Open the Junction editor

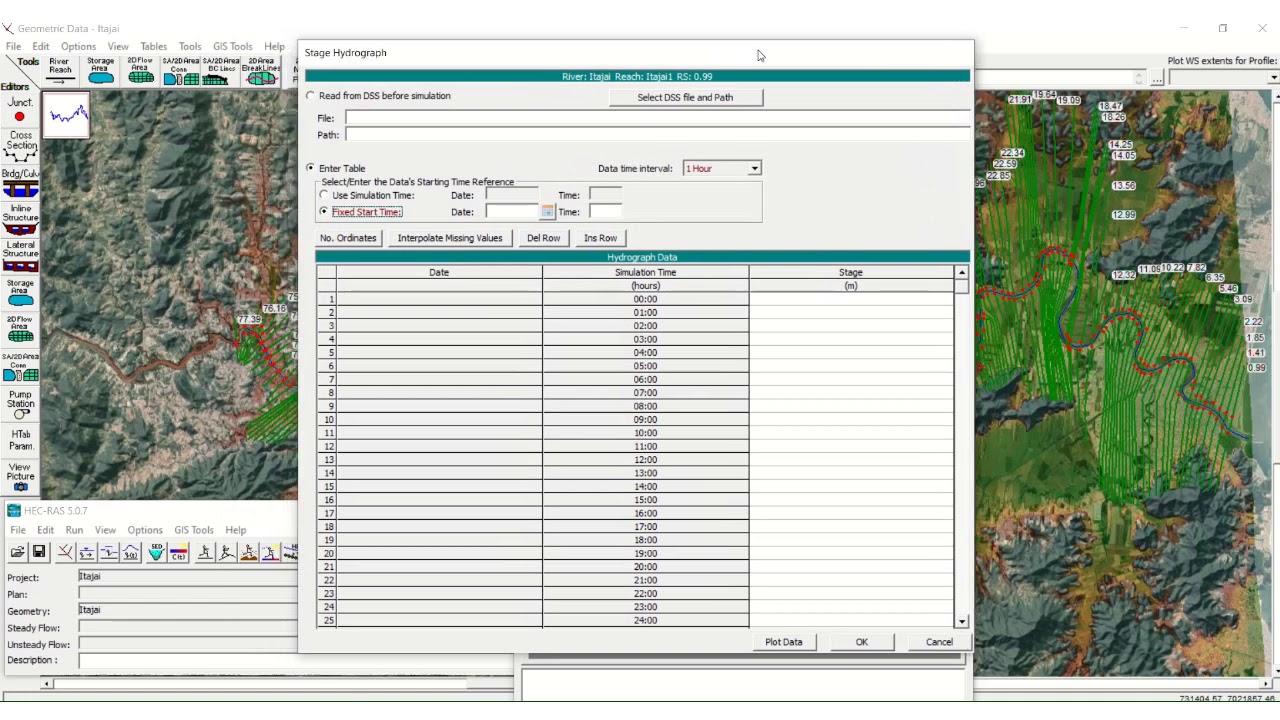coord(20,110)
